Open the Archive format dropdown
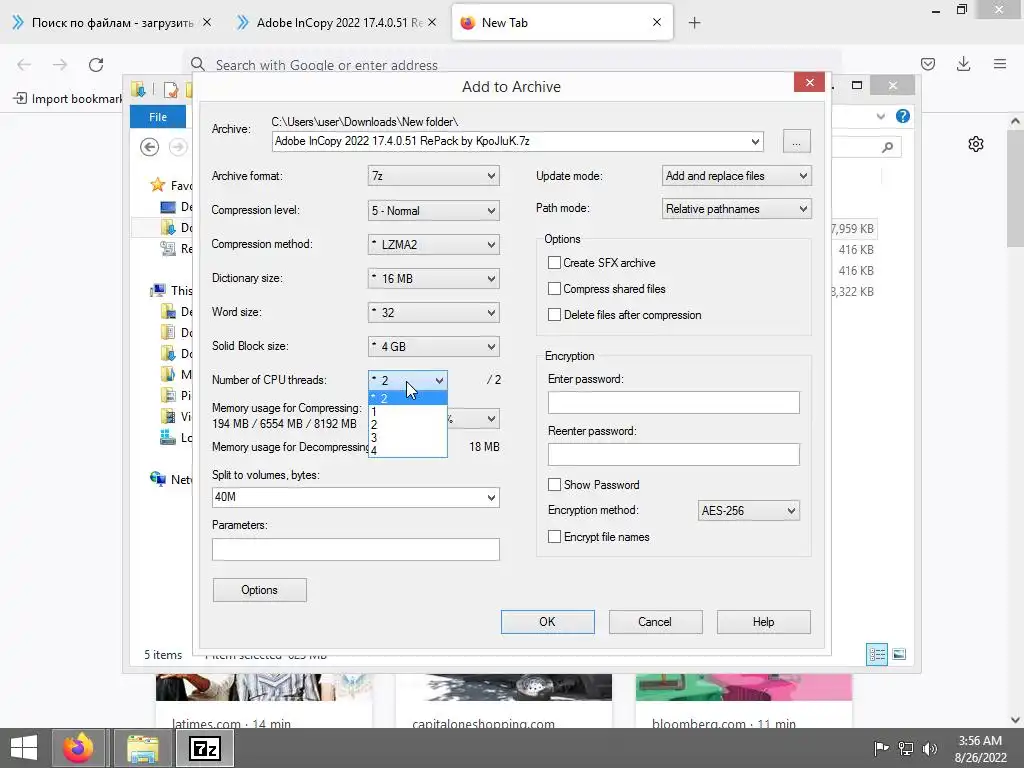Viewport: 1024px width, 768px height. coord(434,176)
